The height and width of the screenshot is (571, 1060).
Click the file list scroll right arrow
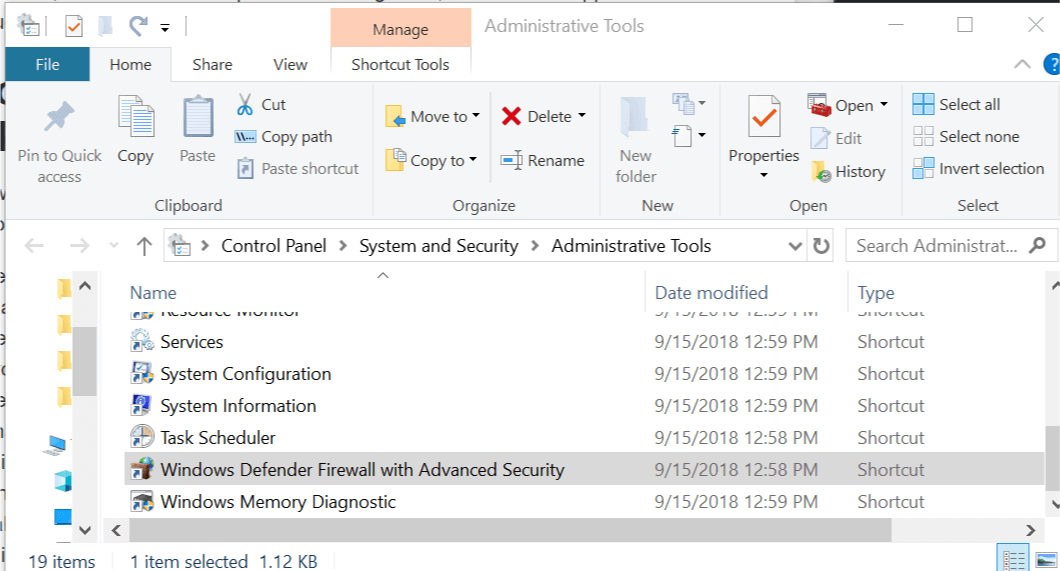pos(1030,530)
